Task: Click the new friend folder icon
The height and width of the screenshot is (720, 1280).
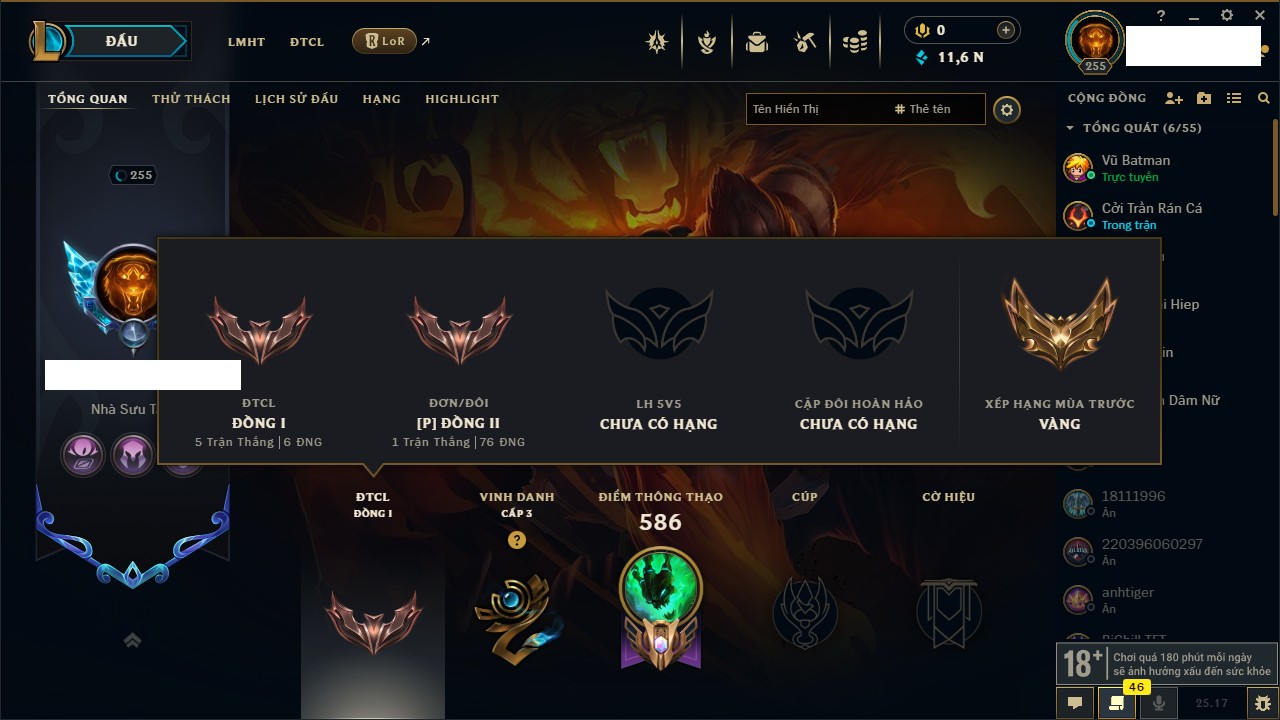Action: 1204,98
